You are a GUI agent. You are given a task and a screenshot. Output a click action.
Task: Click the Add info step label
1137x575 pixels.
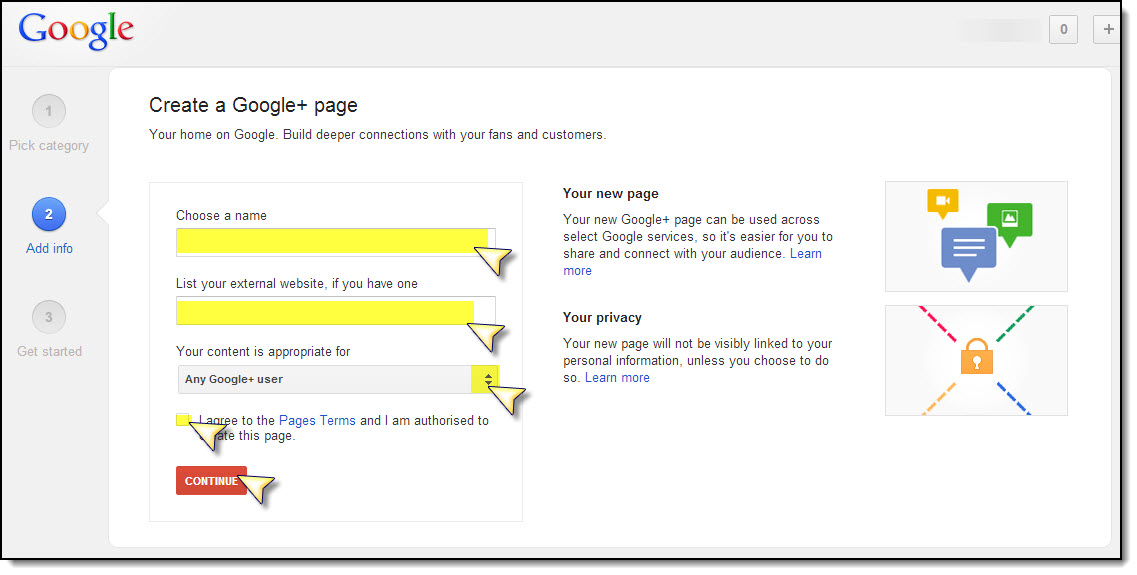49,249
